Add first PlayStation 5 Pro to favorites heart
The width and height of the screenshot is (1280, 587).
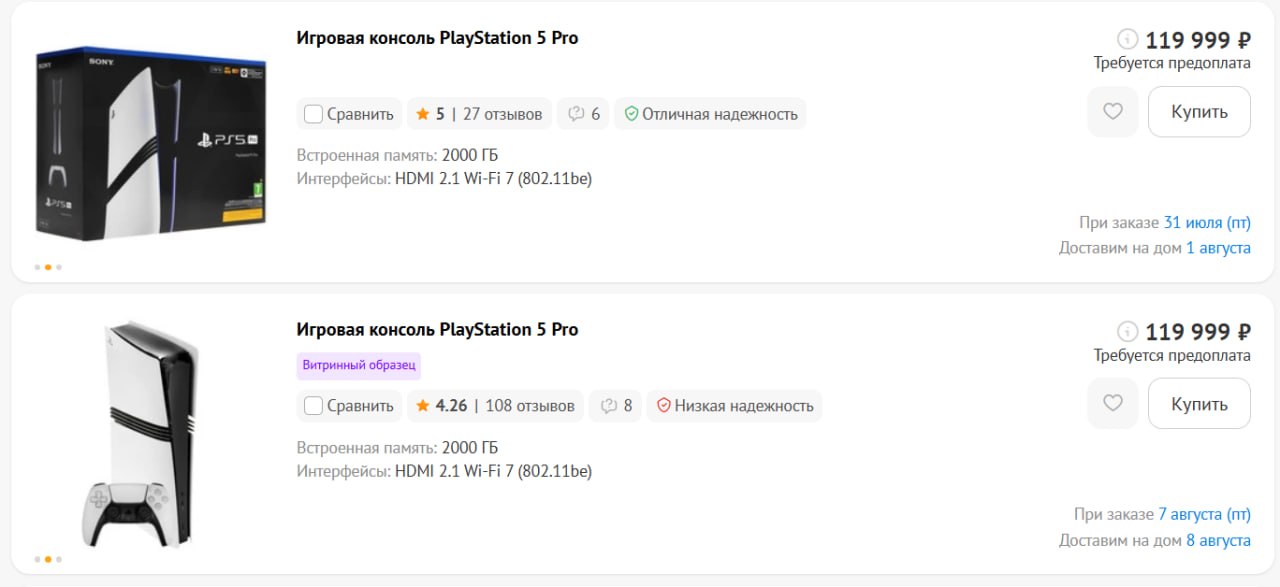(1113, 112)
